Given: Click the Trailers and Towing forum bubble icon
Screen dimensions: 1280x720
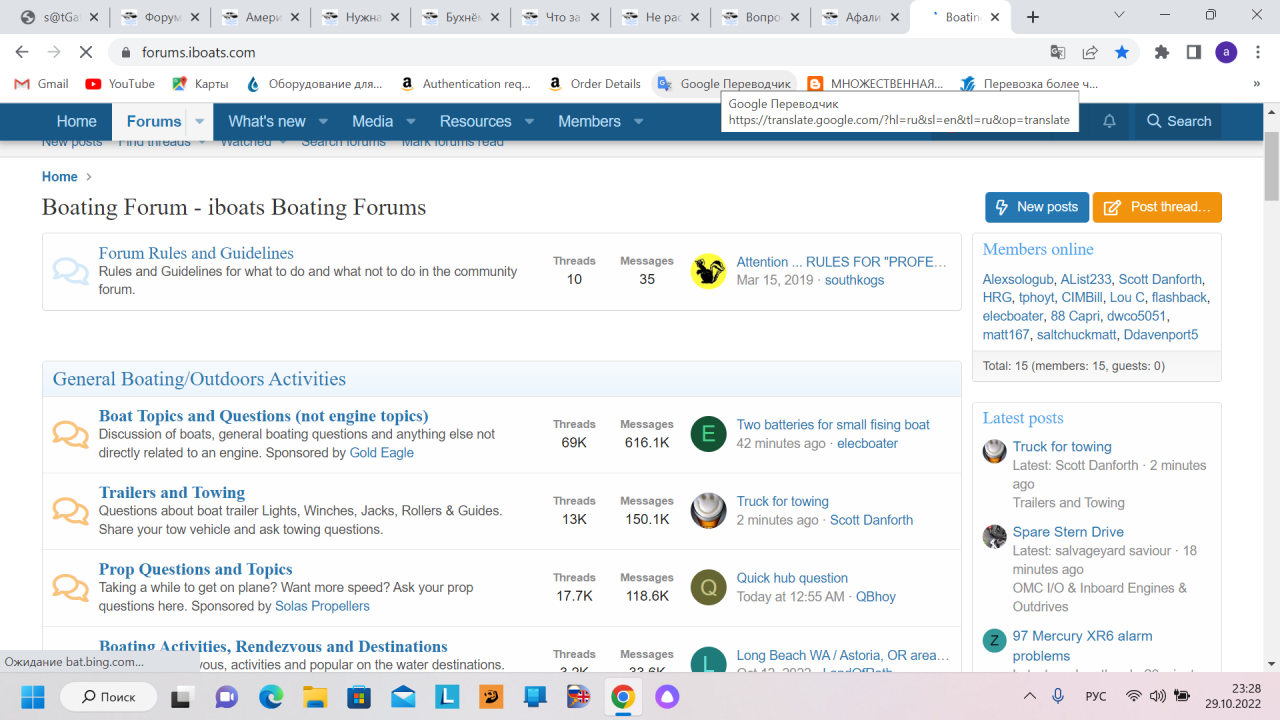Looking at the screenshot, I should pyautogui.click(x=70, y=511).
